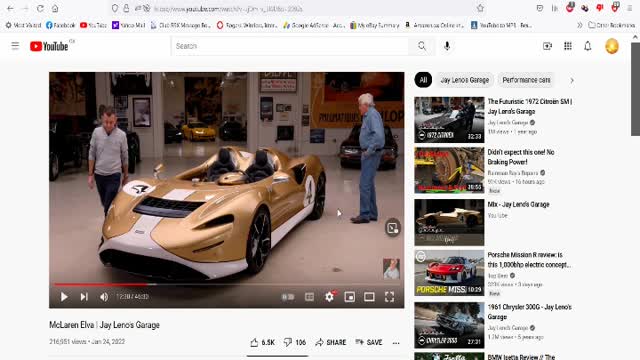
Task: Open the Other Bookmarks folder
Action: point(611,25)
